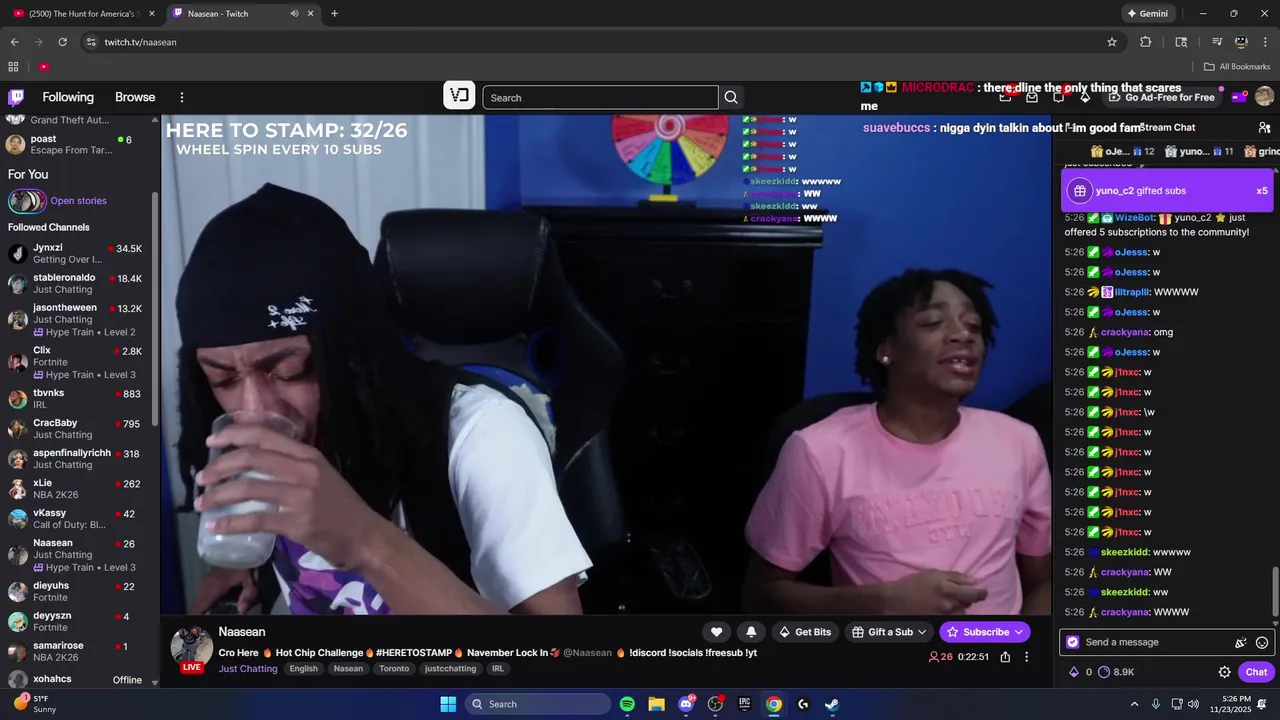Open xLie NBA 2K26 channel

pyautogui.click(x=78, y=489)
